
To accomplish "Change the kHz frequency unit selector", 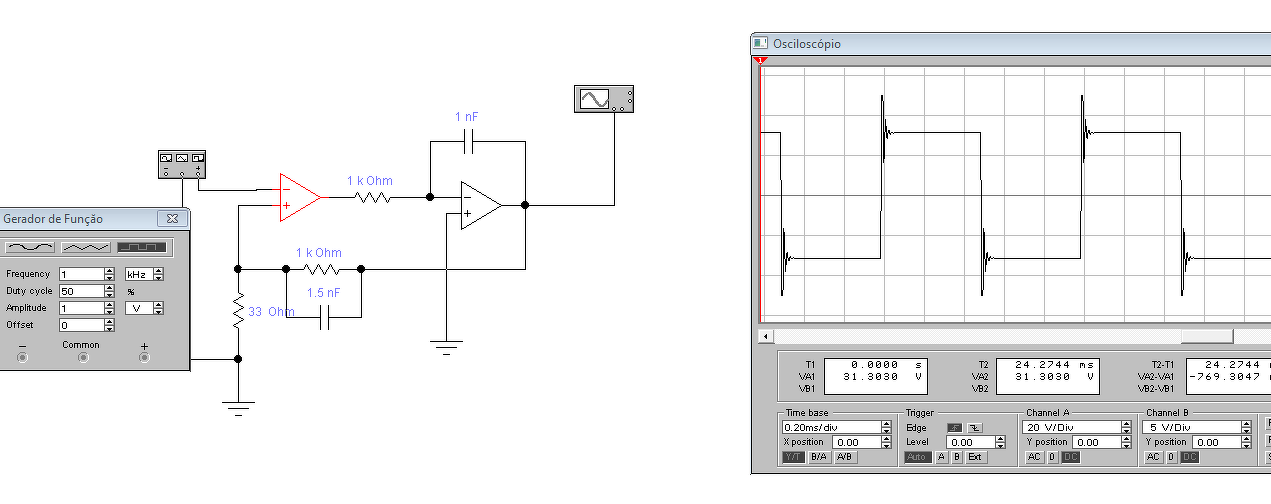I will tap(144, 274).
